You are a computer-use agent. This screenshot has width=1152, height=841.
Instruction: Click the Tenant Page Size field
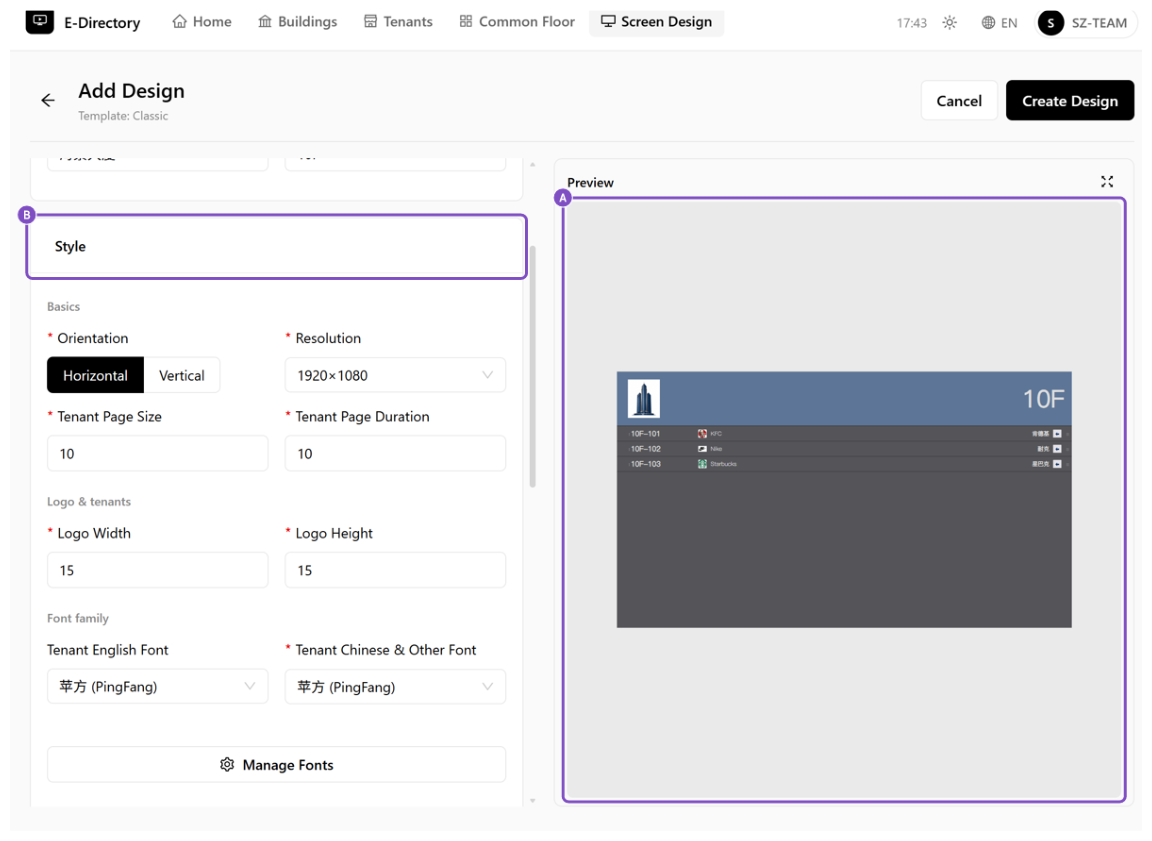point(158,454)
